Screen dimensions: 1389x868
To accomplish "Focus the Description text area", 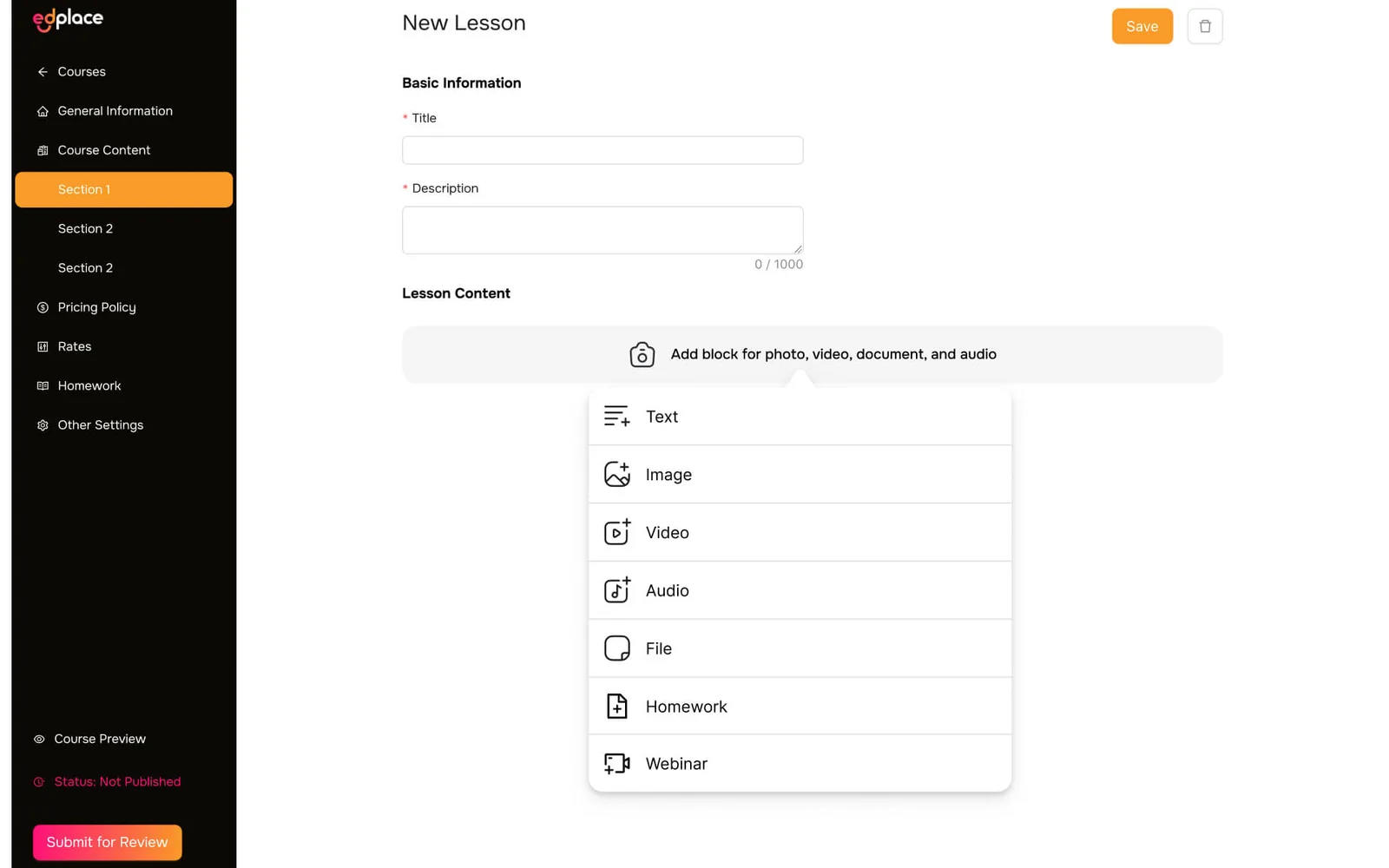I will point(602,230).
